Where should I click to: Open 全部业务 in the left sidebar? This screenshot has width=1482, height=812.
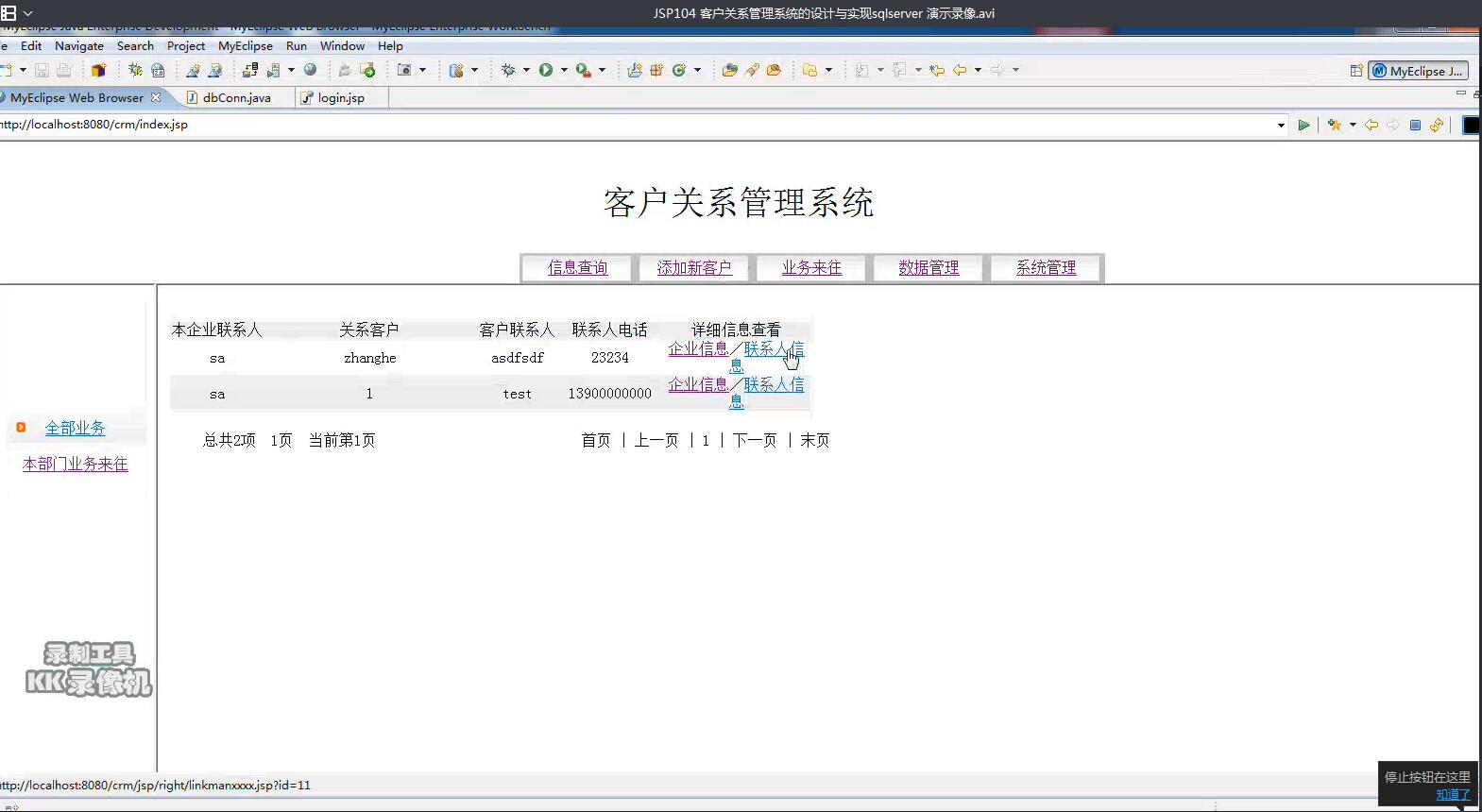click(x=76, y=429)
